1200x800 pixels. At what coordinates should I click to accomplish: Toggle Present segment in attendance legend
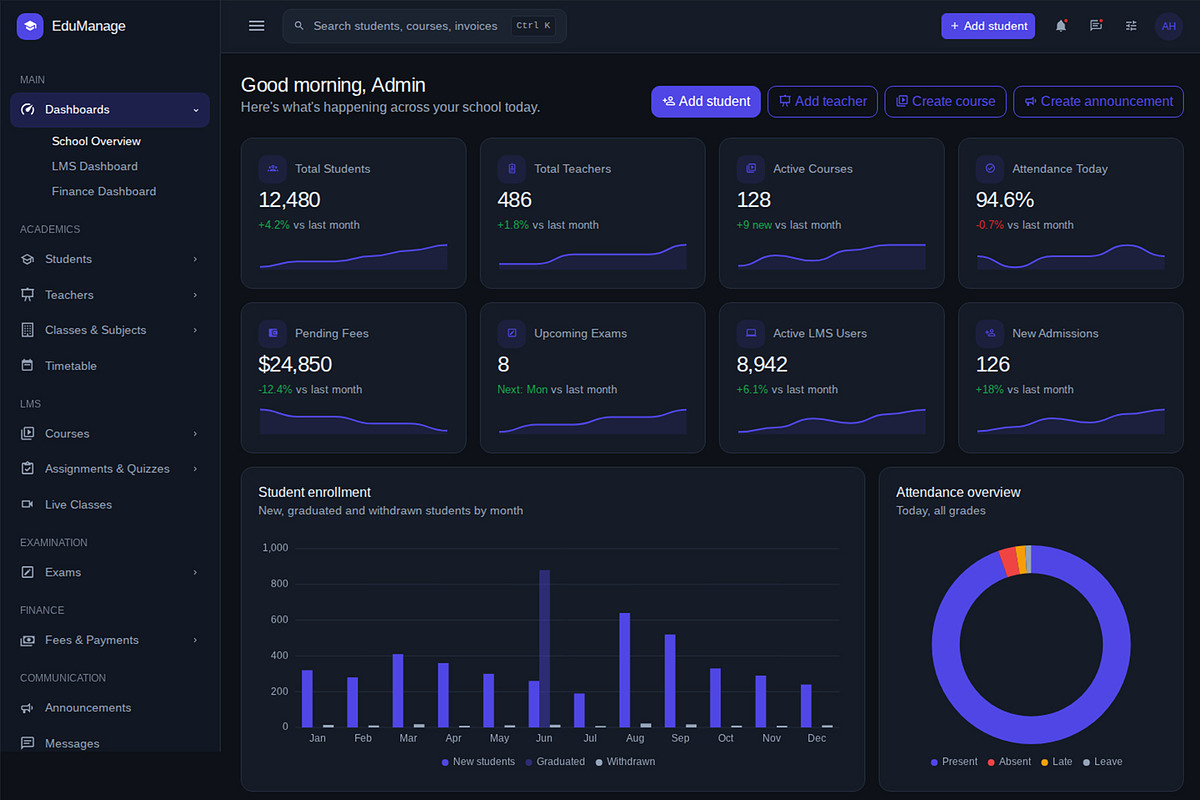[x=954, y=762]
